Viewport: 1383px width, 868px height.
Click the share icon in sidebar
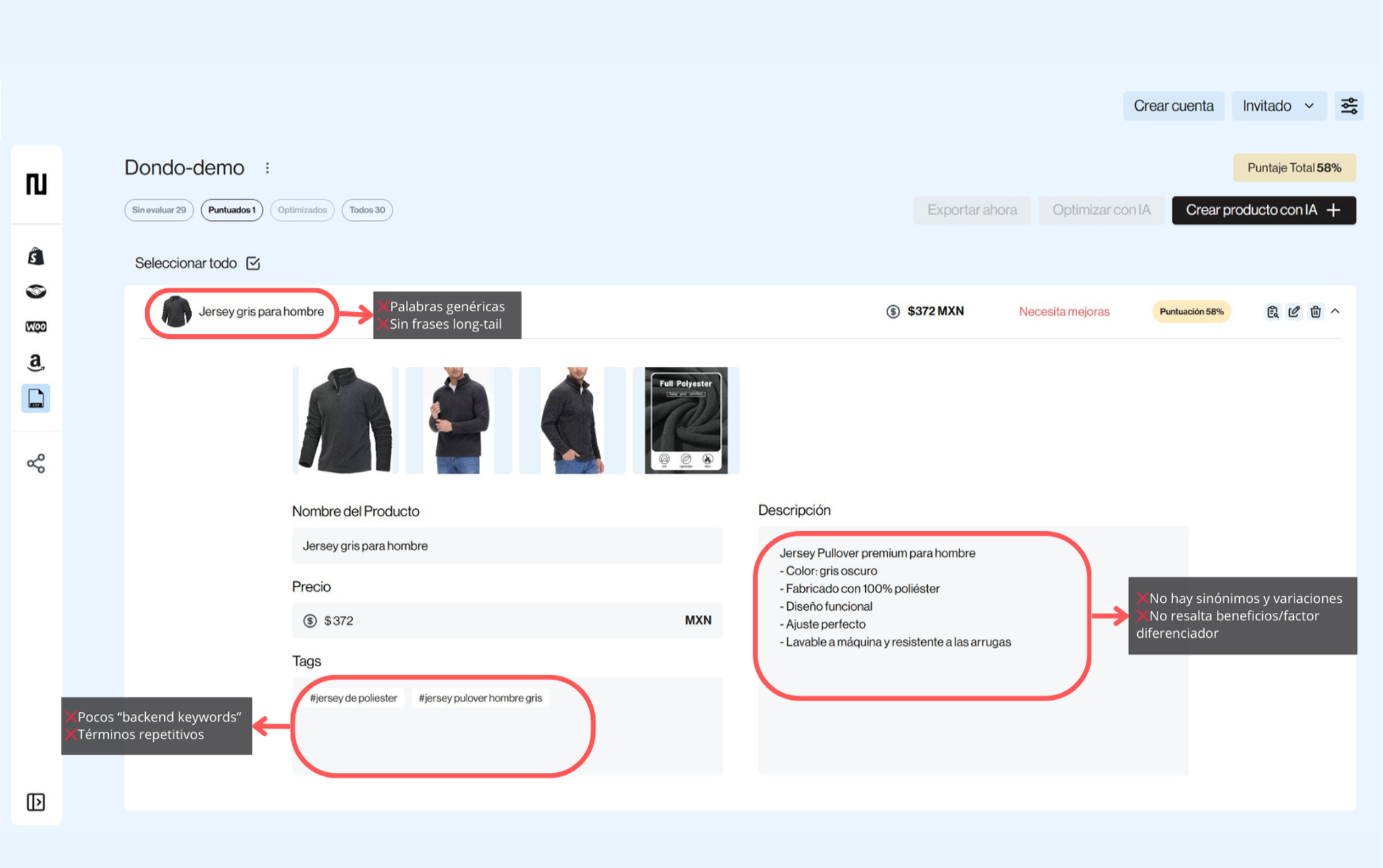tap(36, 463)
